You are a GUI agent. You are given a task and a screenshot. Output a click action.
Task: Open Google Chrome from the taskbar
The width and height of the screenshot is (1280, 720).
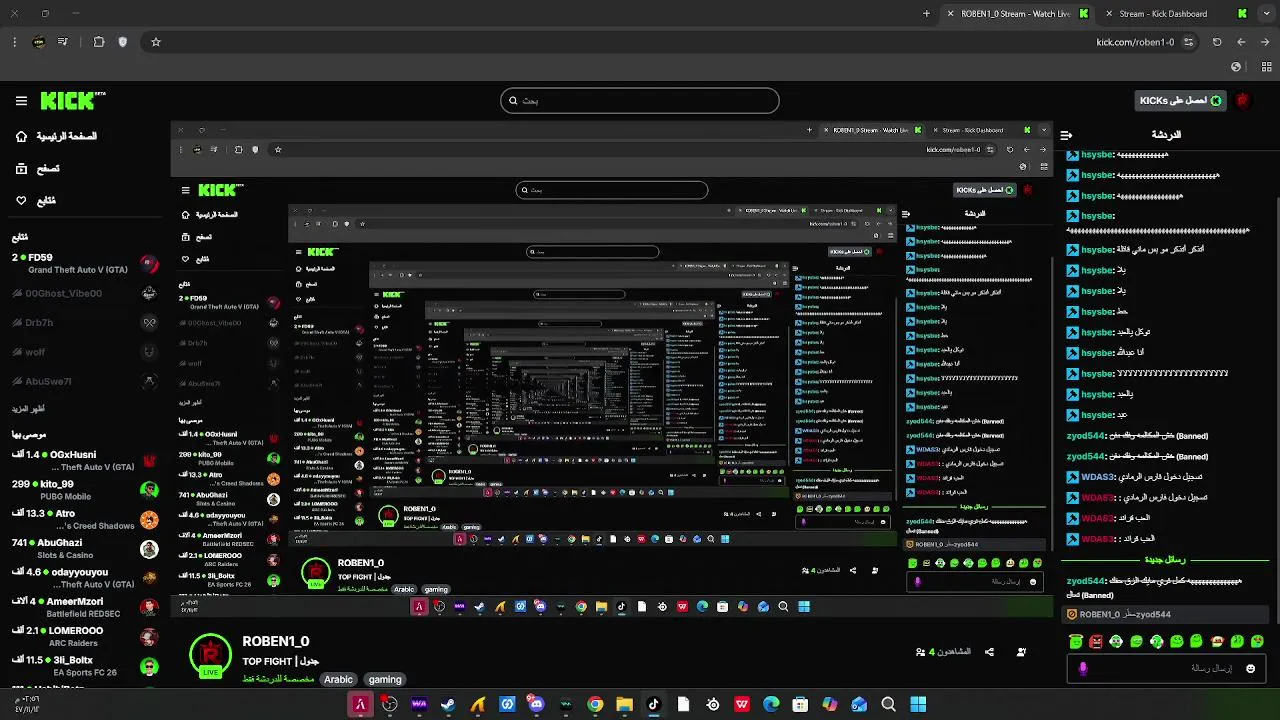tap(595, 704)
